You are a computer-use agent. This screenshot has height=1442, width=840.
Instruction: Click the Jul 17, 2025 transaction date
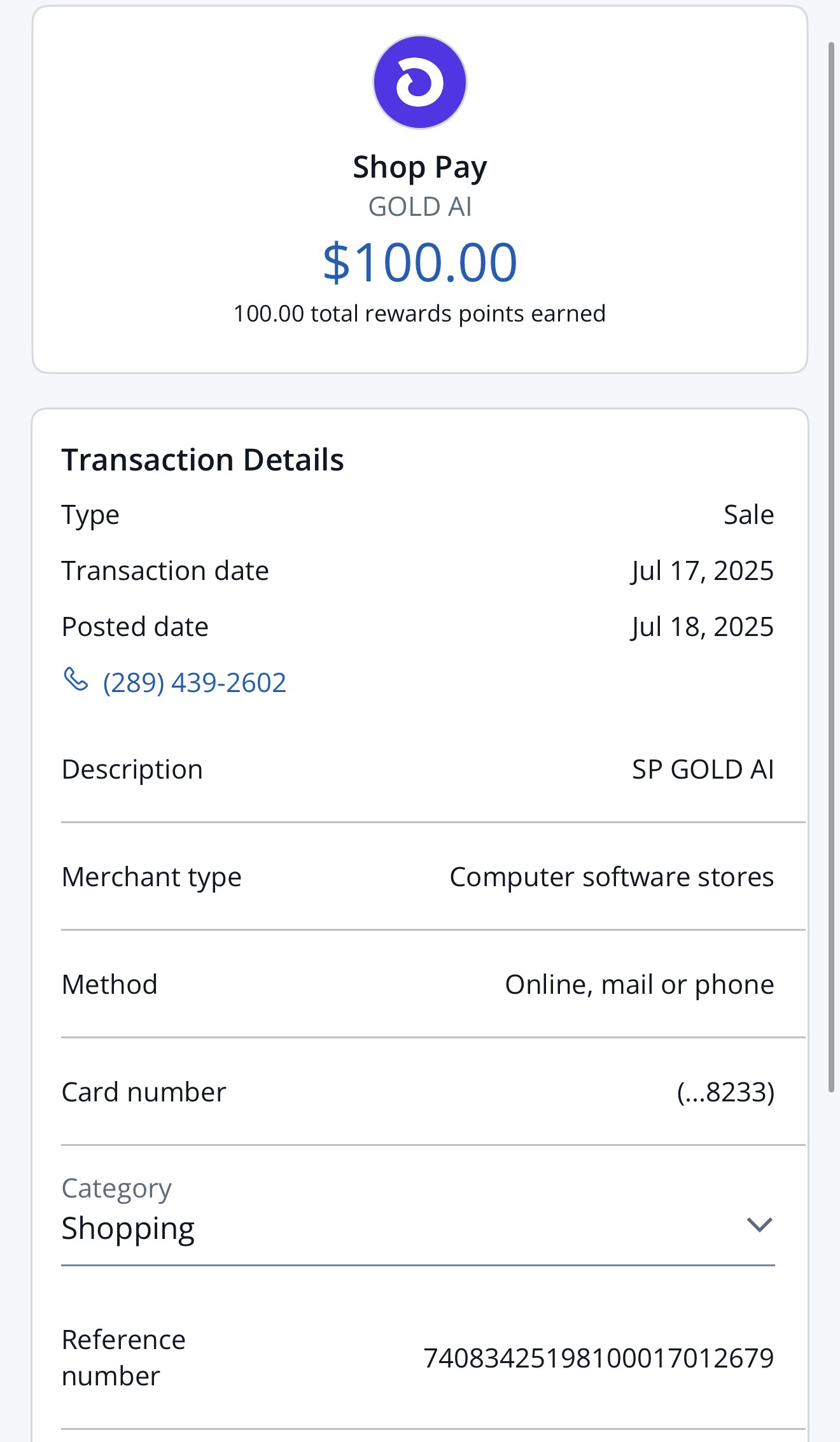coord(702,570)
